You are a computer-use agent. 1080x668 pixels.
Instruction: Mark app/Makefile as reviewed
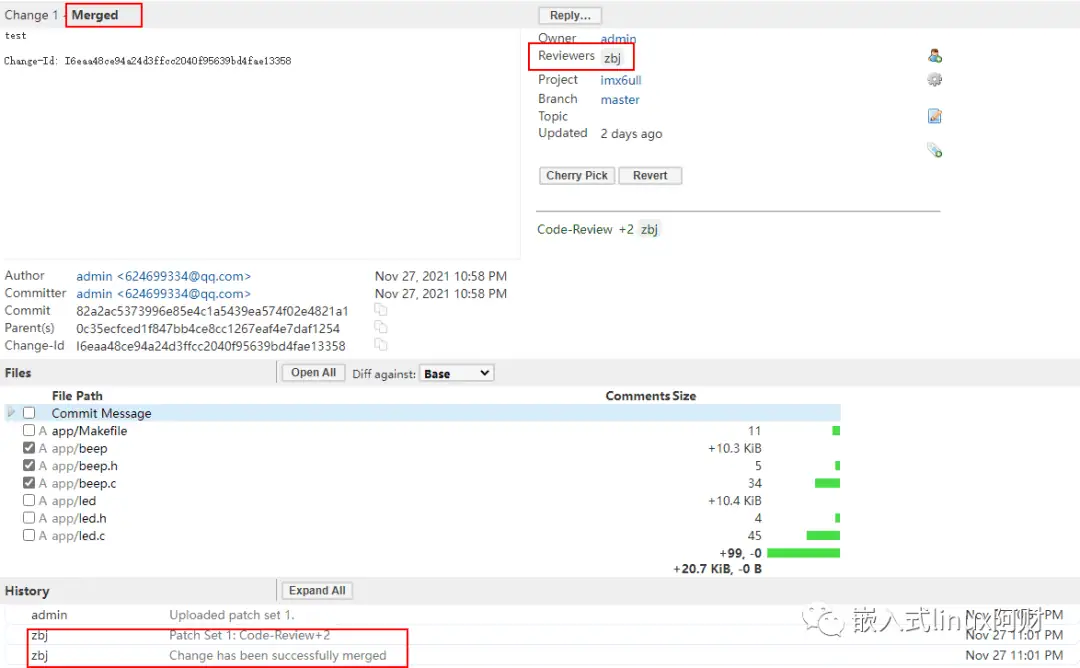point(29,431)
